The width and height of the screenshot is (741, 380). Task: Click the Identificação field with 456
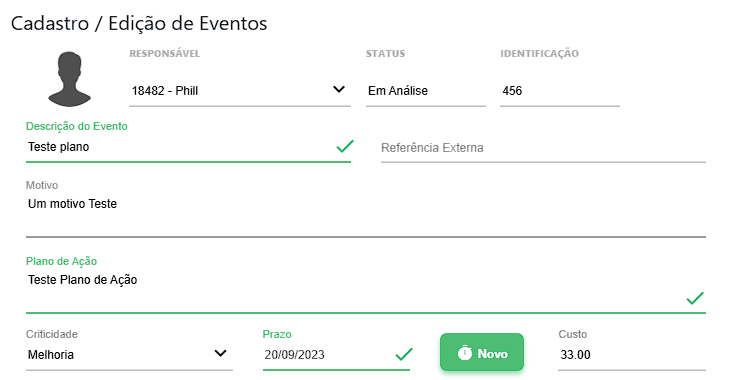[x=560, y=91]
